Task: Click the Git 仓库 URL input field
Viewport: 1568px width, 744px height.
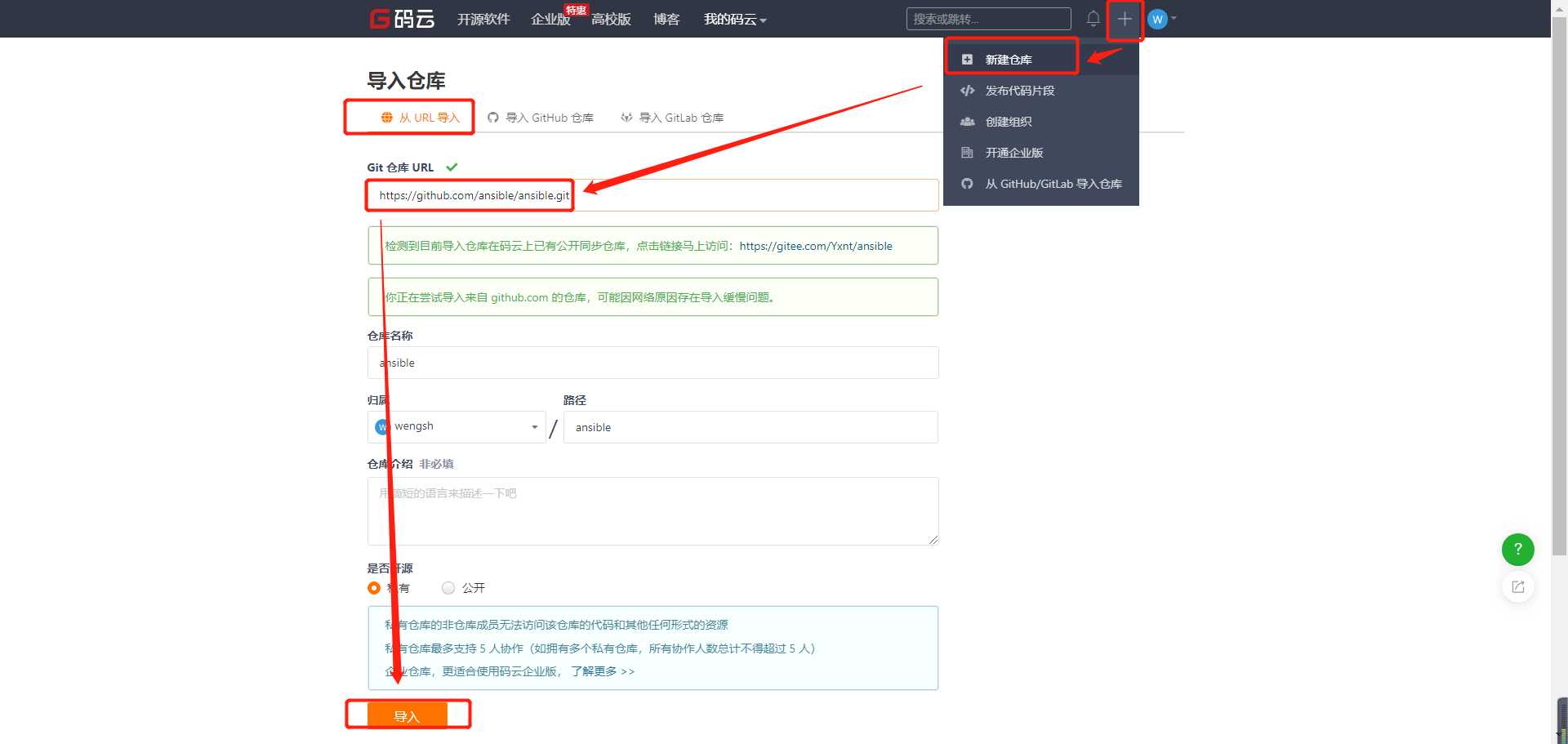Action: (x=653, y=195)
